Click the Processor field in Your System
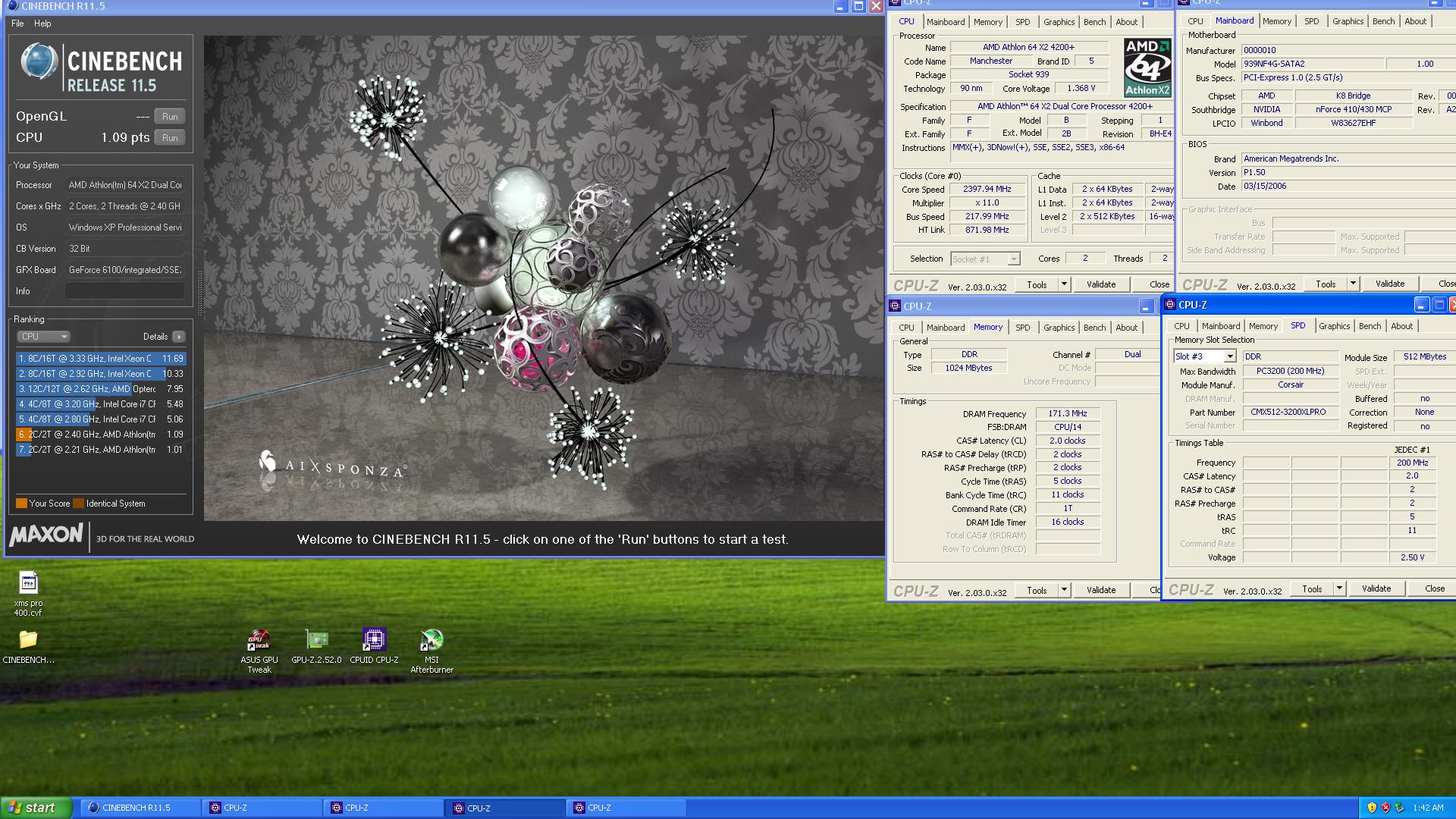The image size is (1456, 819). (x=124, y=185)
